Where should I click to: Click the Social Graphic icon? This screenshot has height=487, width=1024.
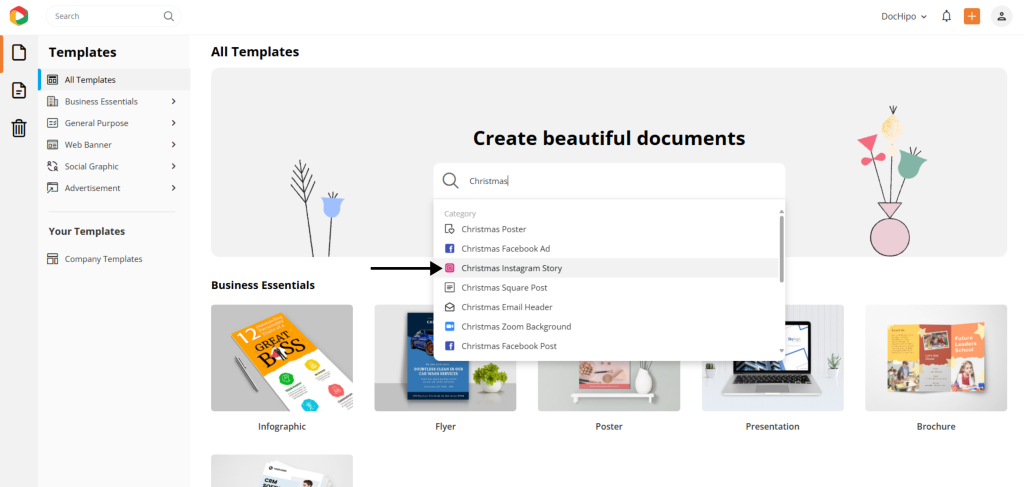coord(53,166)
